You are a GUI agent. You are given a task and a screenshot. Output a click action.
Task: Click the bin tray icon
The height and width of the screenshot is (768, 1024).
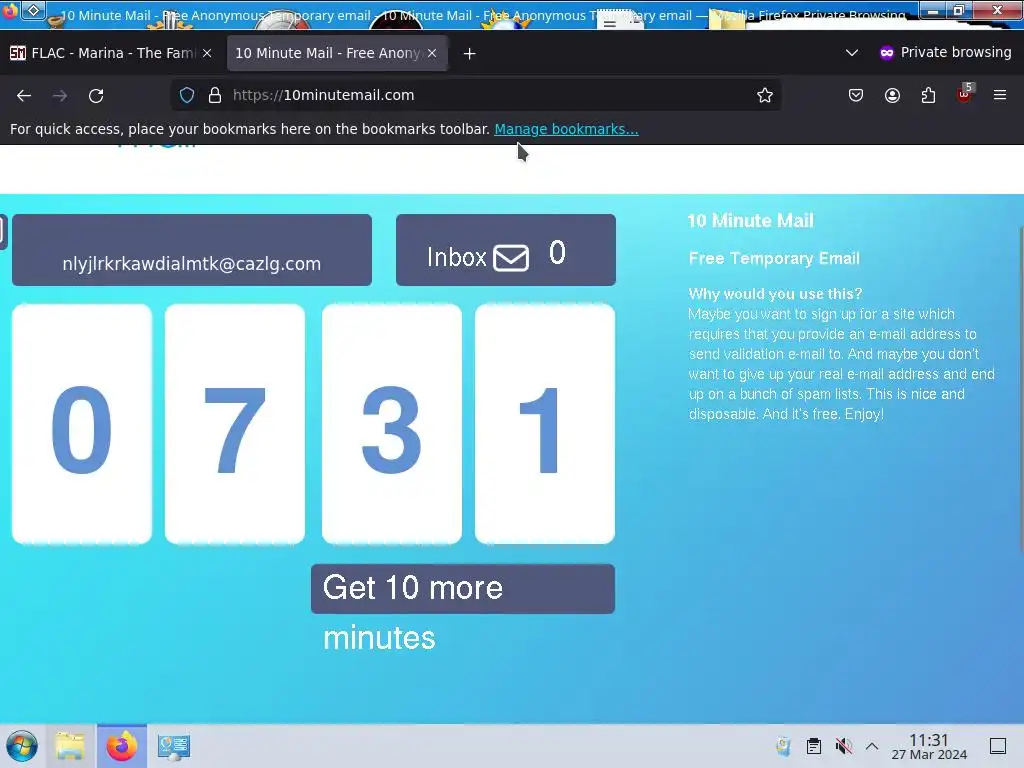(783, 746)
